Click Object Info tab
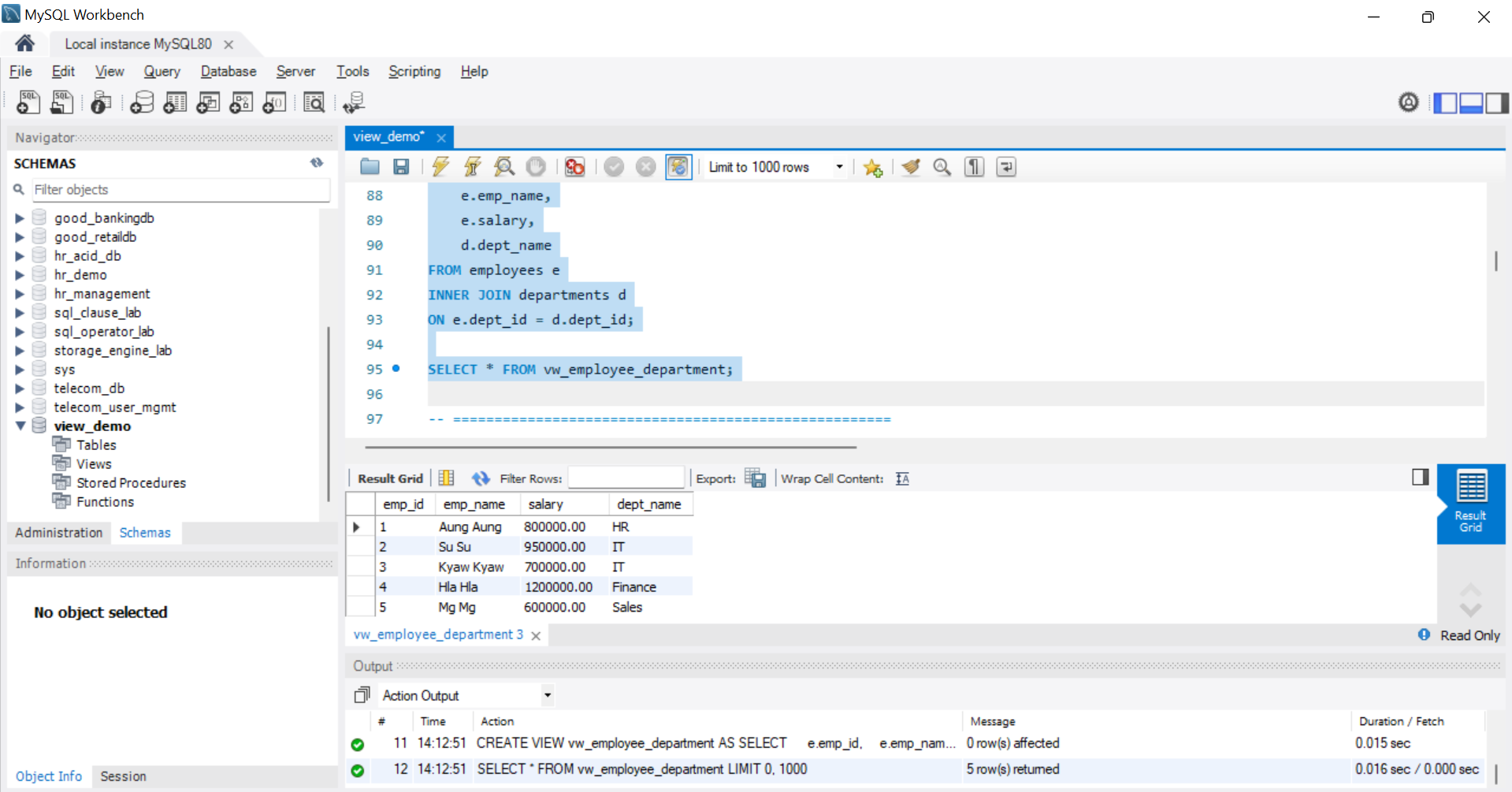Image resolution: width=1512 pixels, height=792 pixels. point(49,776)
